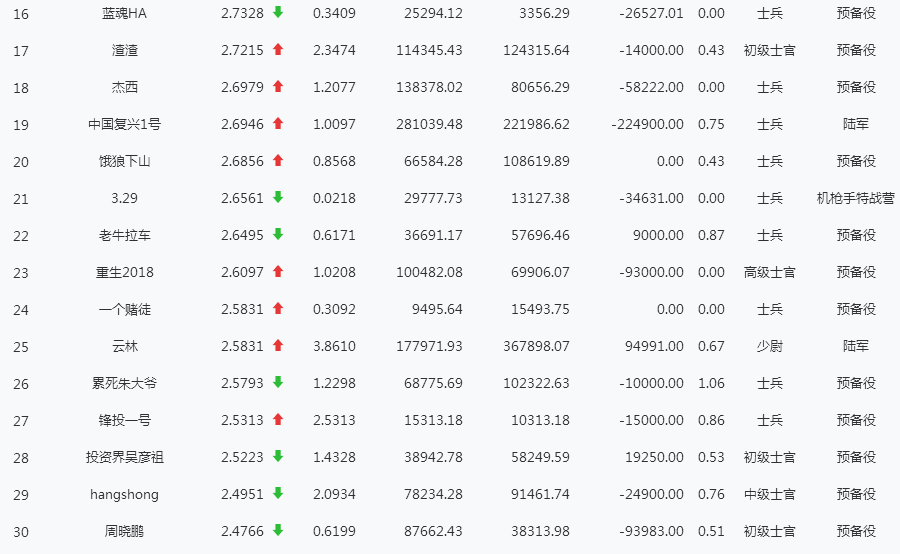Click the green down arrow beside 2.5223
This screenshot has width=900, height=554.
(278, 456)
